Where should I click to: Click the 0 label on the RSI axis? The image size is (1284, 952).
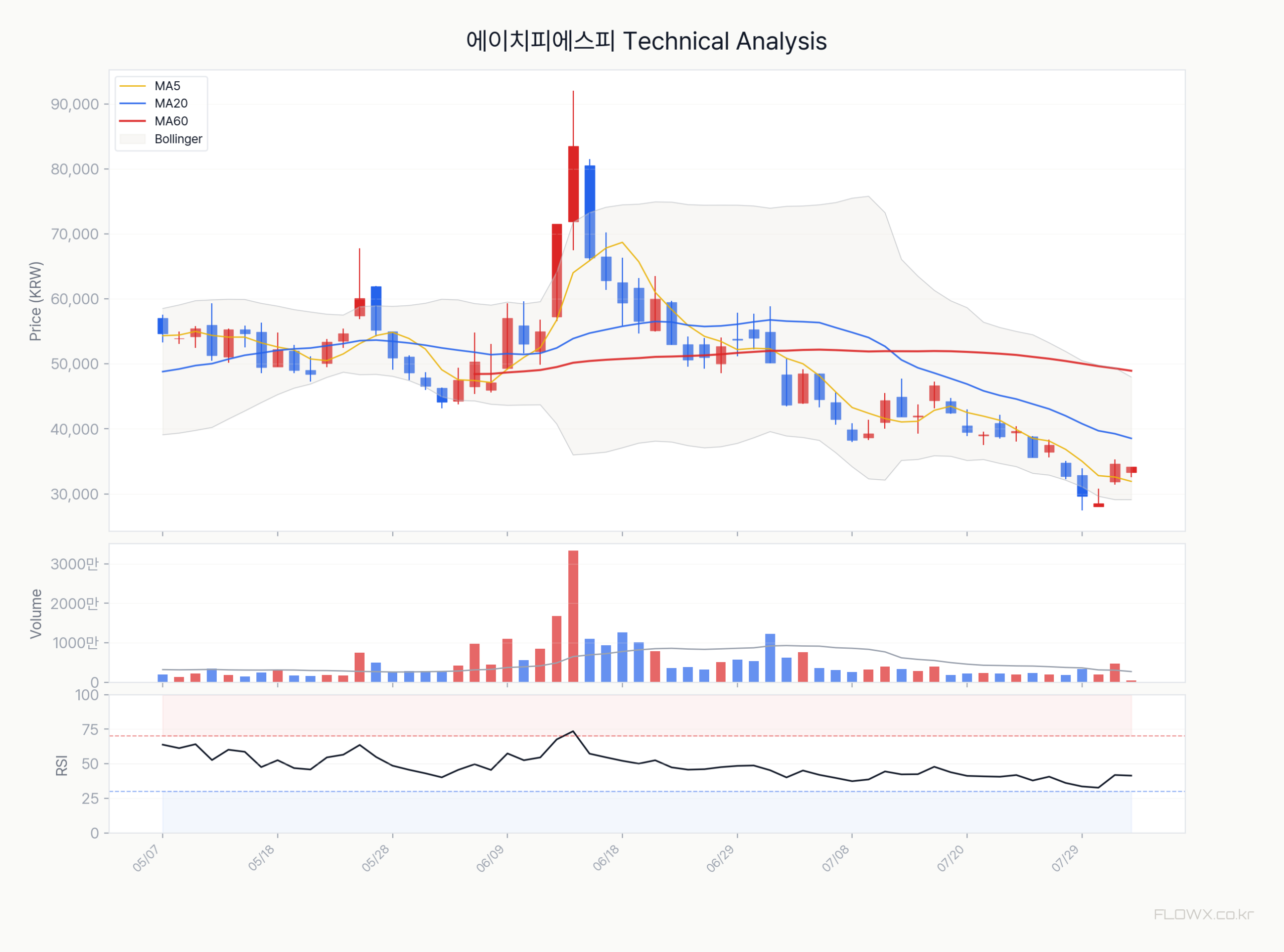tap(95, 833)
